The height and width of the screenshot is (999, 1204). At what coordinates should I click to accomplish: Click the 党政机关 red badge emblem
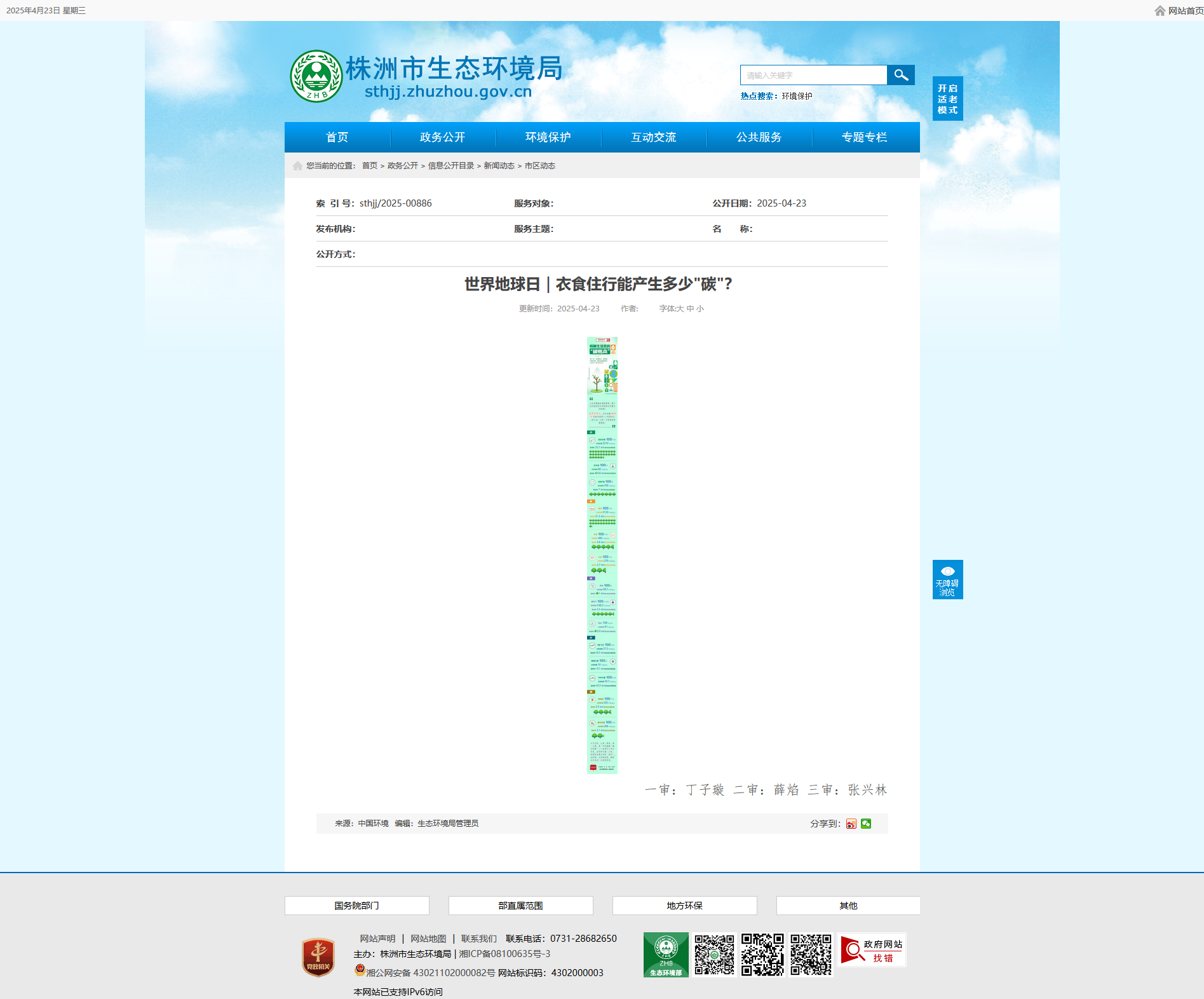(318, 957)
